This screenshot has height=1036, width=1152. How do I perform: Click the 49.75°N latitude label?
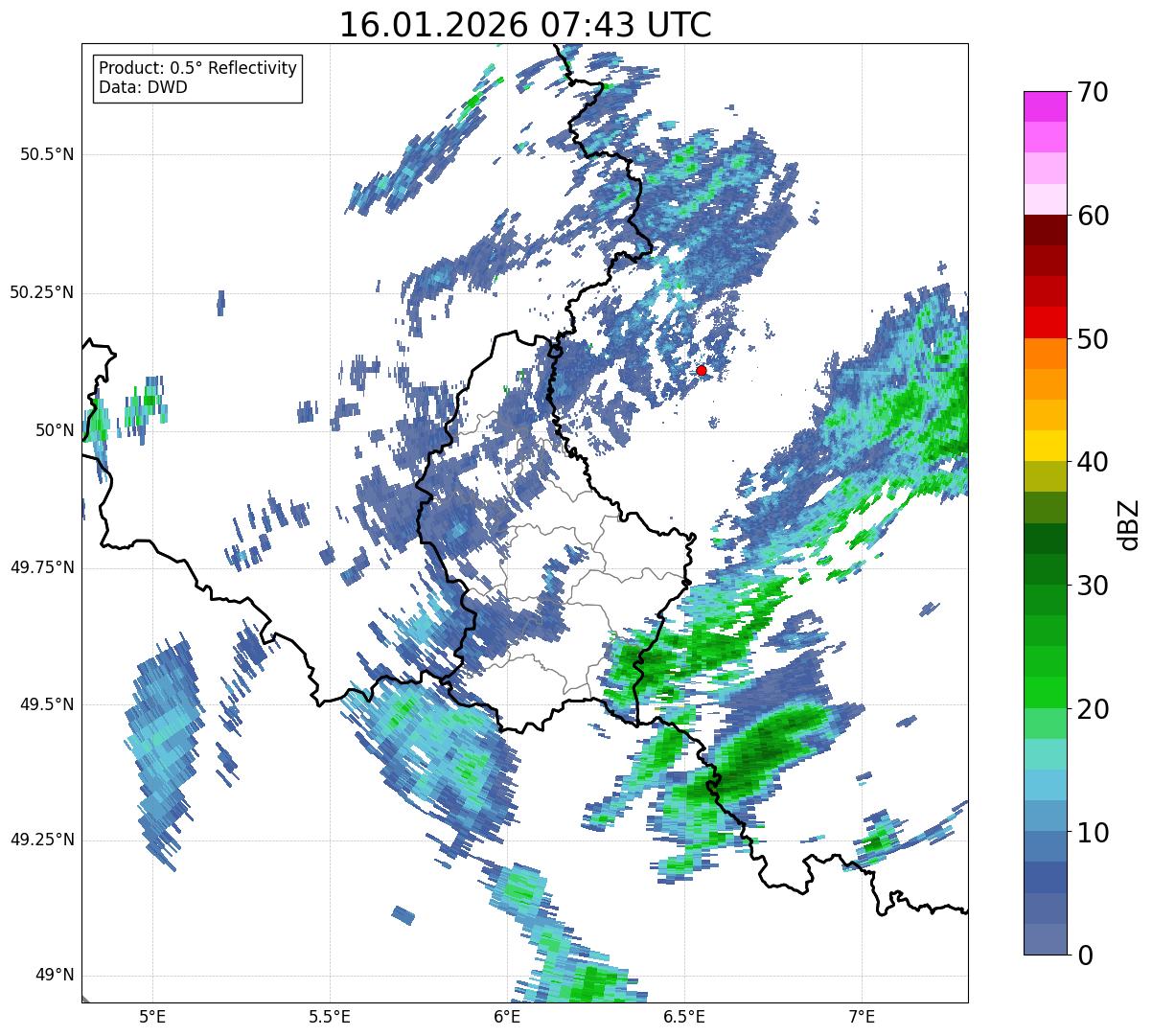click(x=41, y=567)
